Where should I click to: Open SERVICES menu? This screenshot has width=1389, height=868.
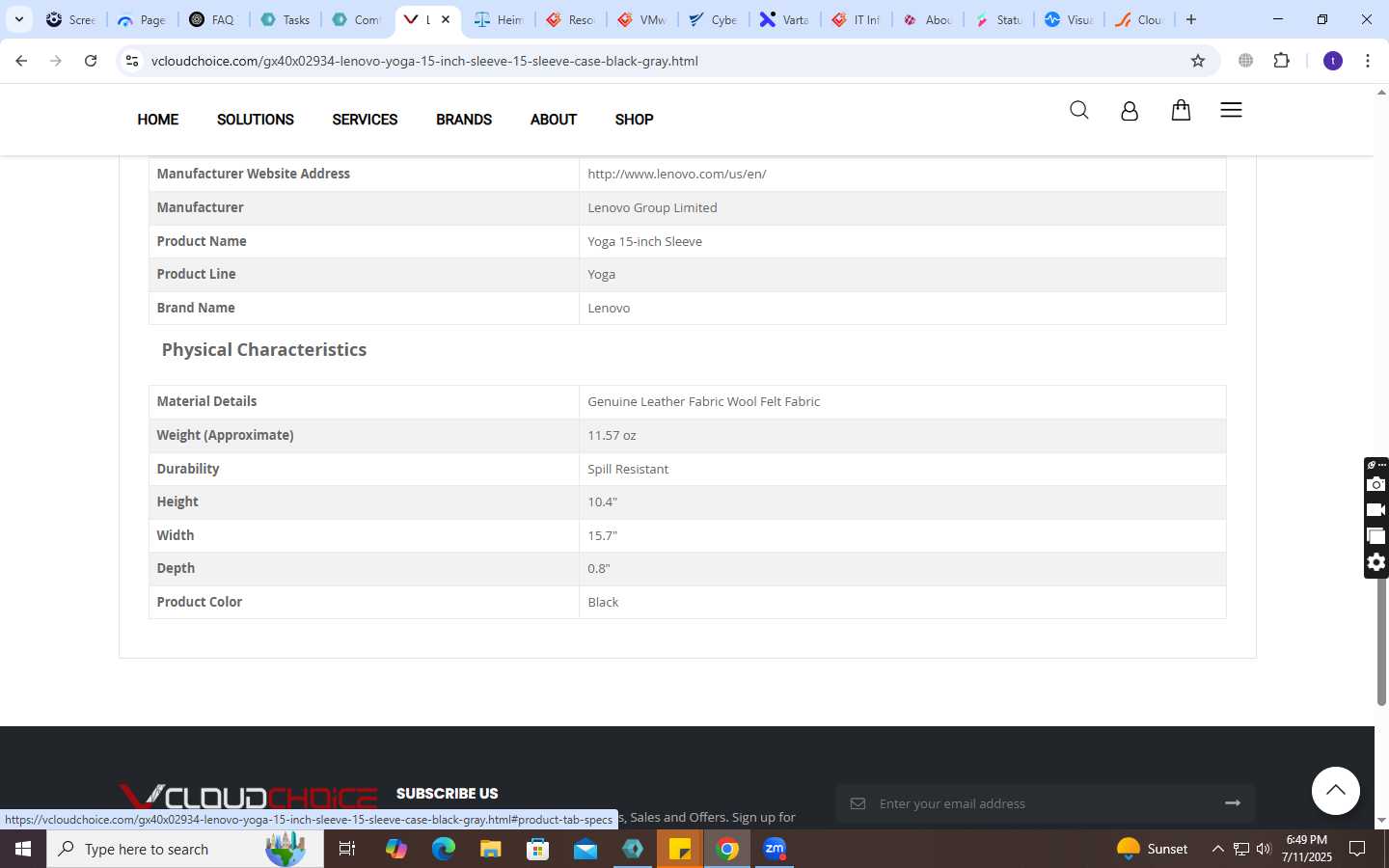tap(365, 120)
